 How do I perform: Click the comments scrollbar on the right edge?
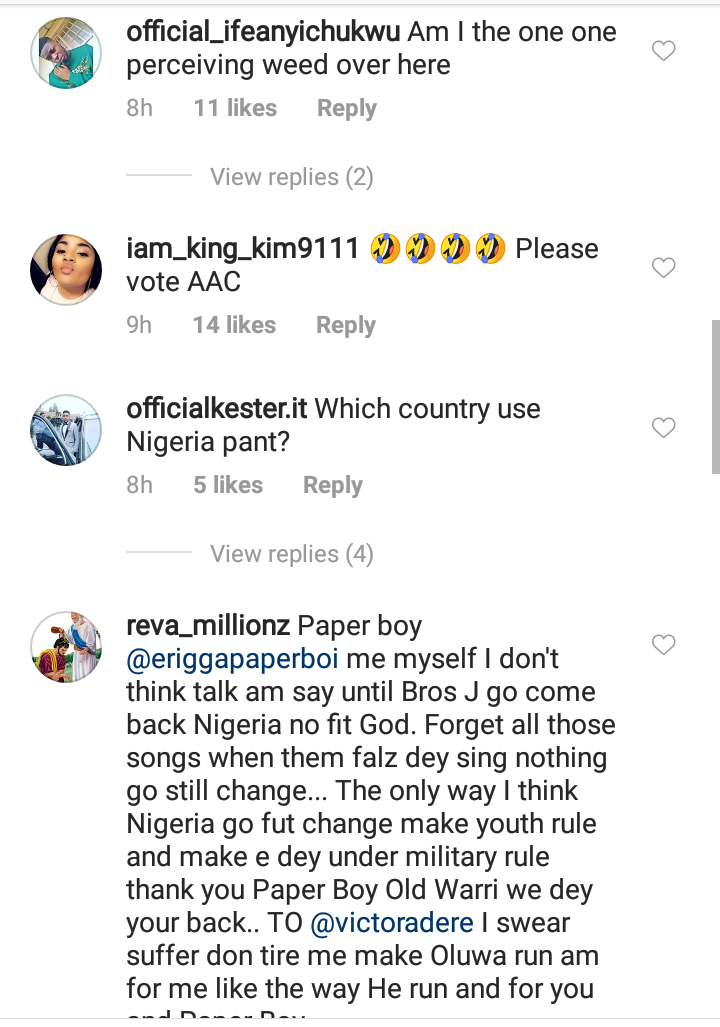tap(714, 395)
